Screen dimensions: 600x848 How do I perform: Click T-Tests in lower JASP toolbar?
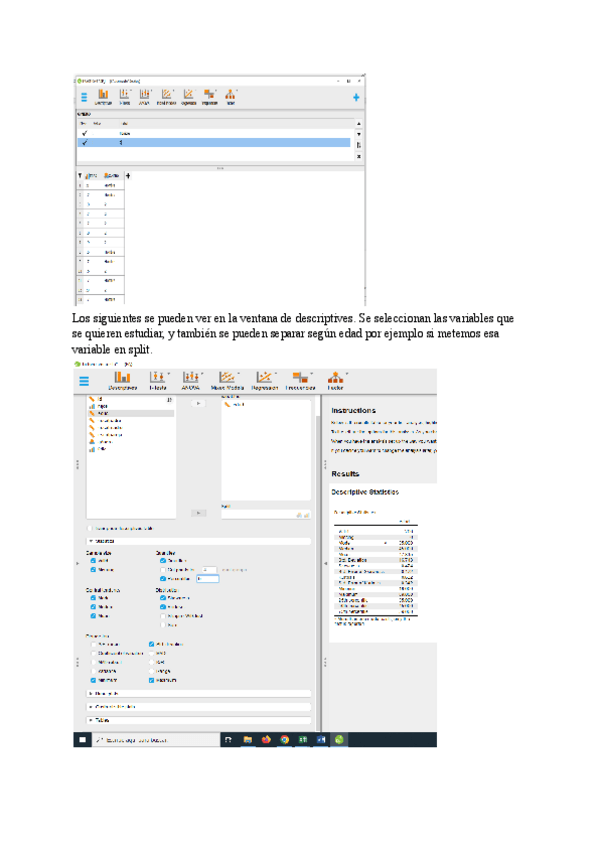point(157,381)
